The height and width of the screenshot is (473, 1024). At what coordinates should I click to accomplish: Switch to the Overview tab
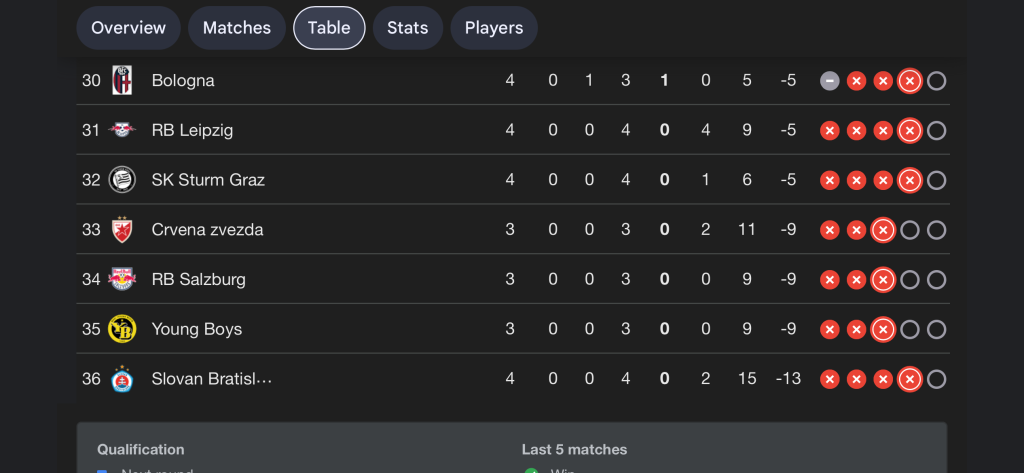coord(128,28)
